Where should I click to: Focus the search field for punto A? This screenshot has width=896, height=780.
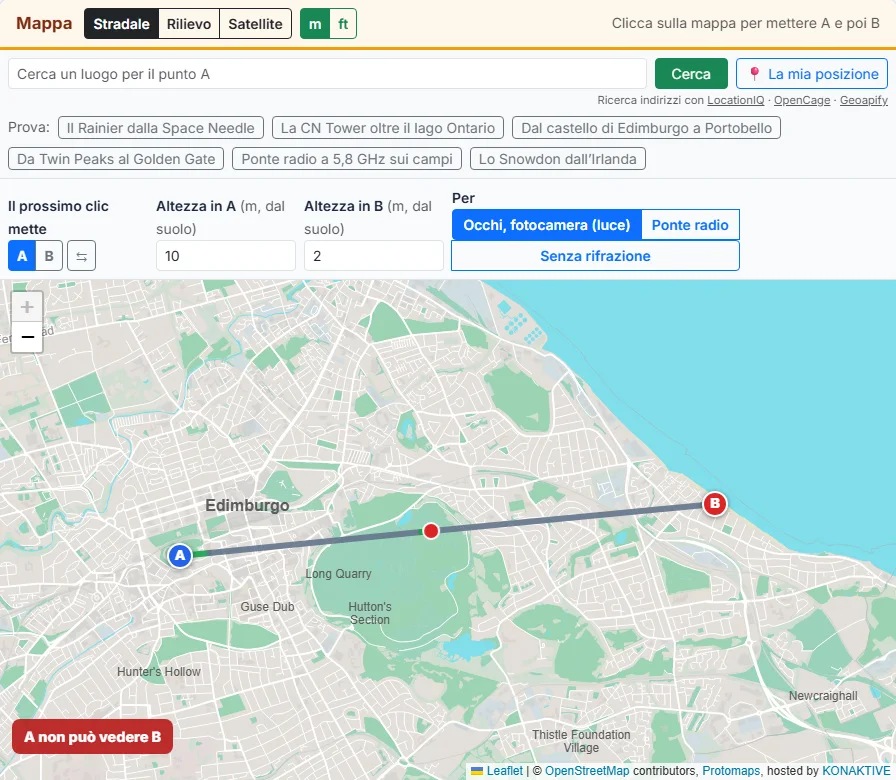(x=327, y=74)
